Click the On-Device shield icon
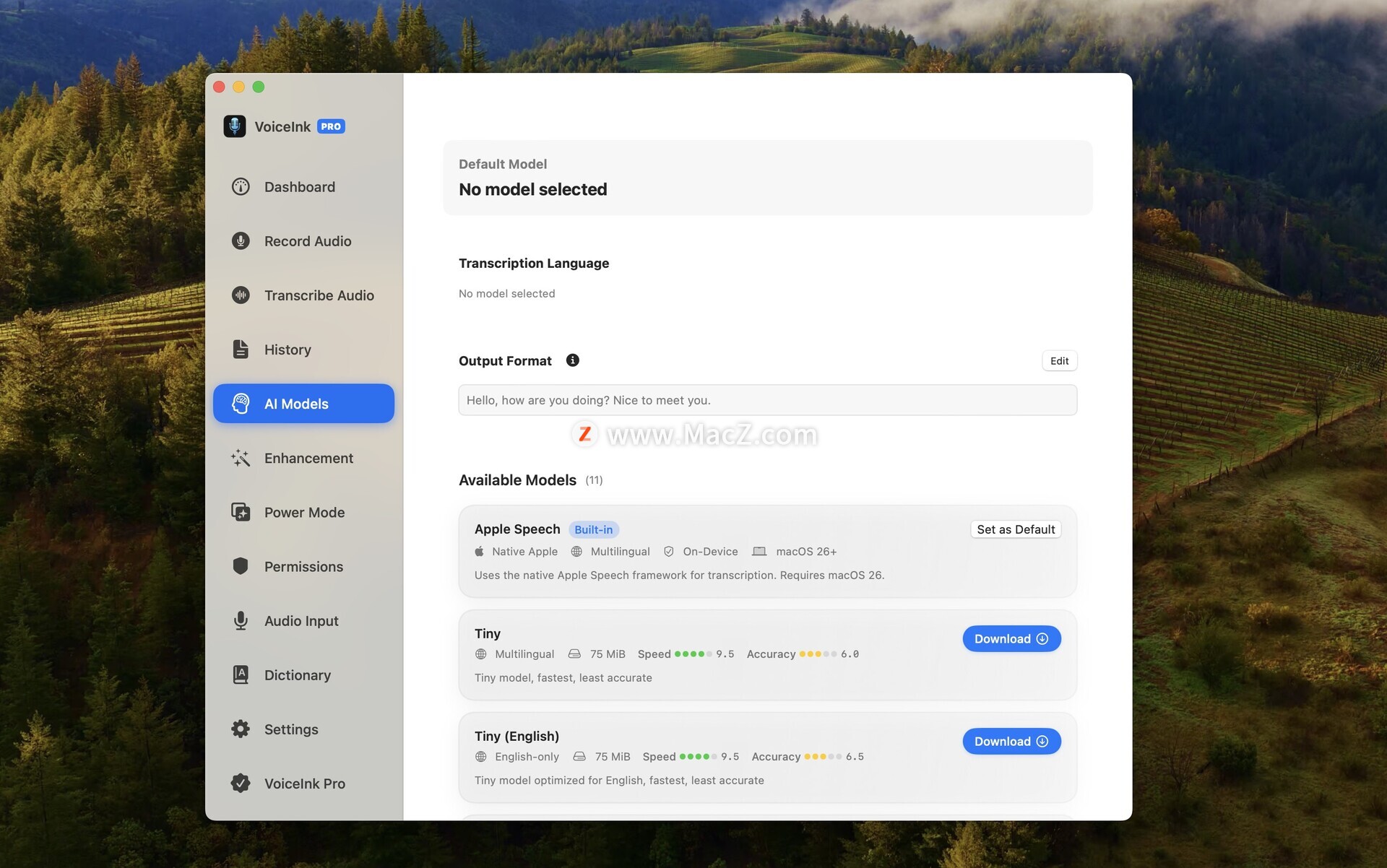Screen dimensions: 1387x868 coord(669,552)
